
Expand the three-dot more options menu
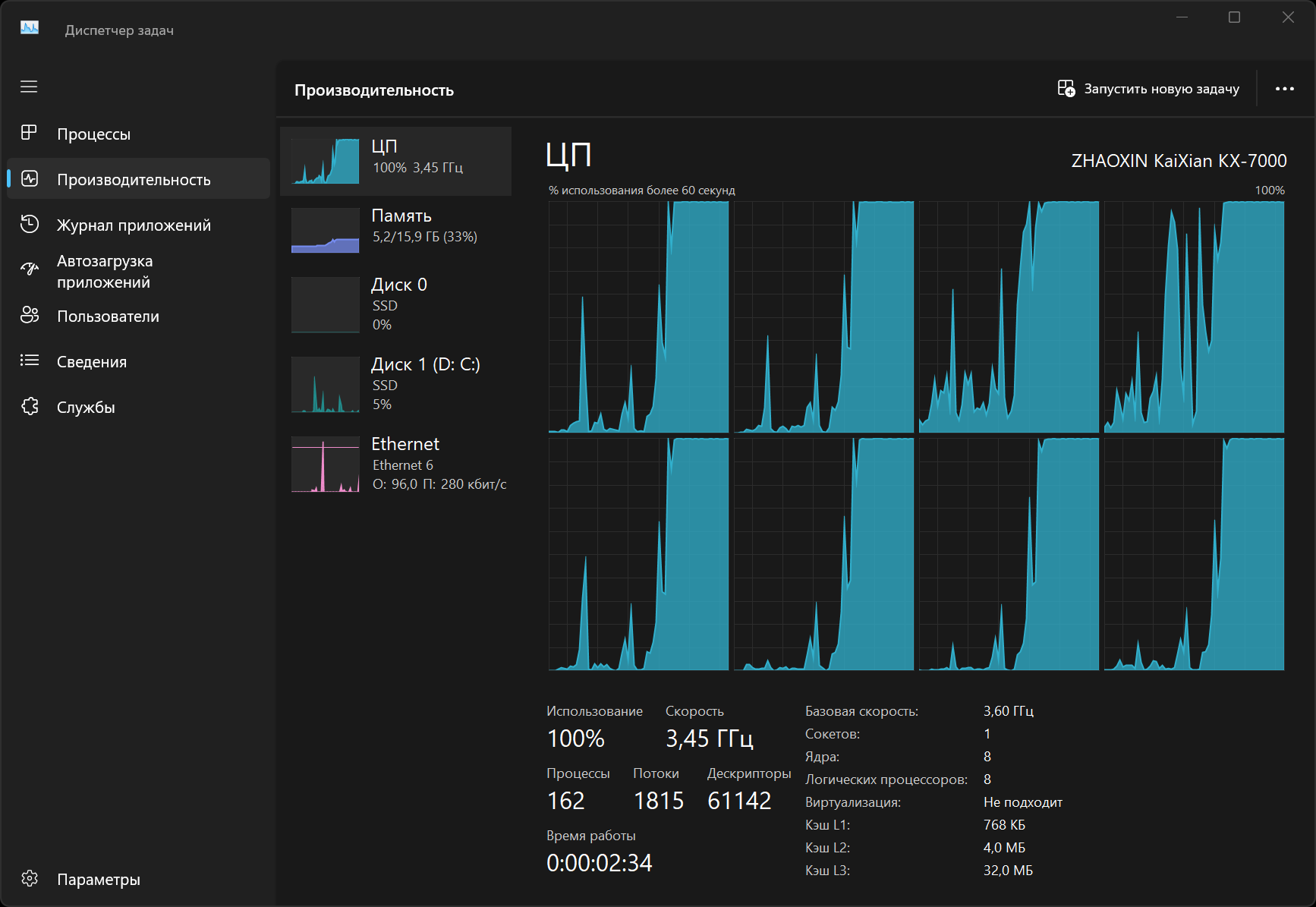(1284, 89)
